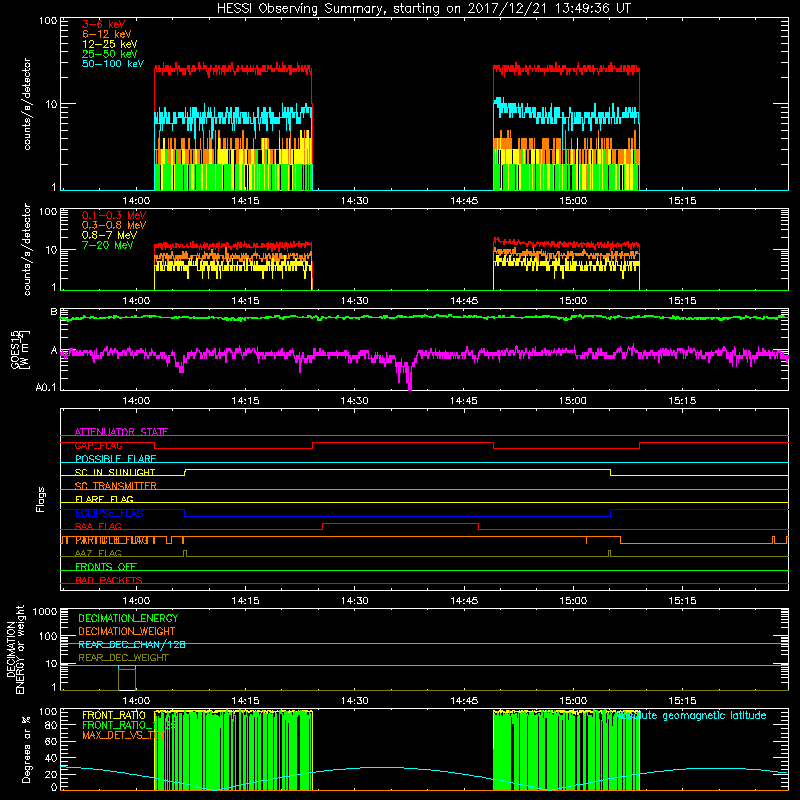
Task: Click the 7-20 MeV legend label
Action: coord(107,245)
